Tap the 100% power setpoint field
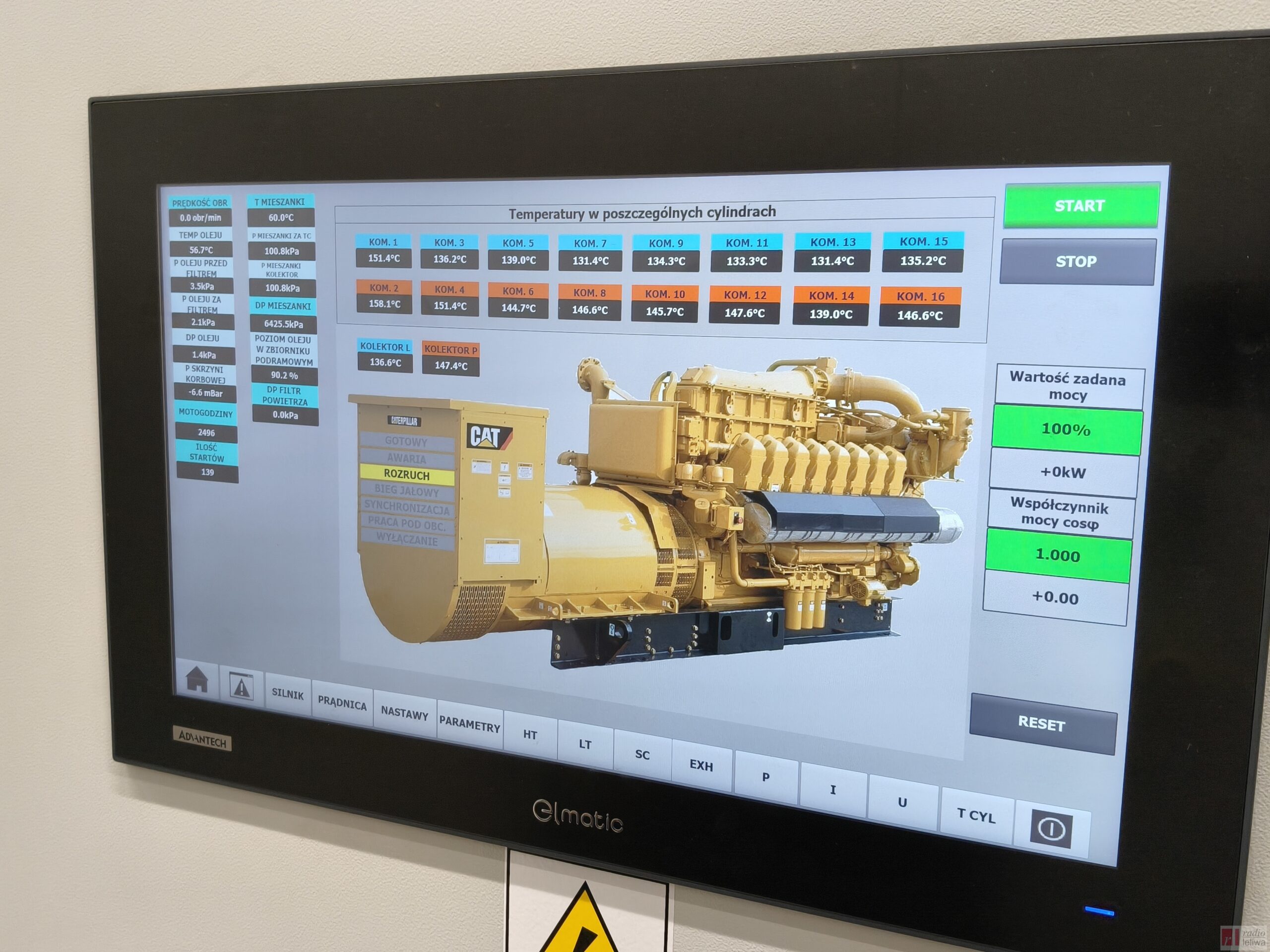 coord(1066,430)
